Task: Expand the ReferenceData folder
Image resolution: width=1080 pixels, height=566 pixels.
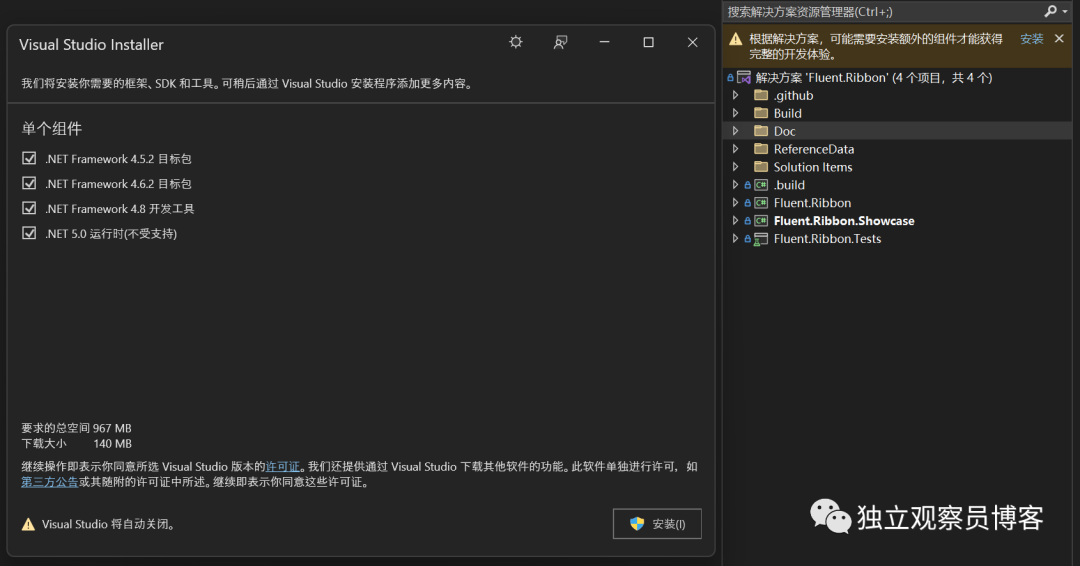Action: (735, 149)
